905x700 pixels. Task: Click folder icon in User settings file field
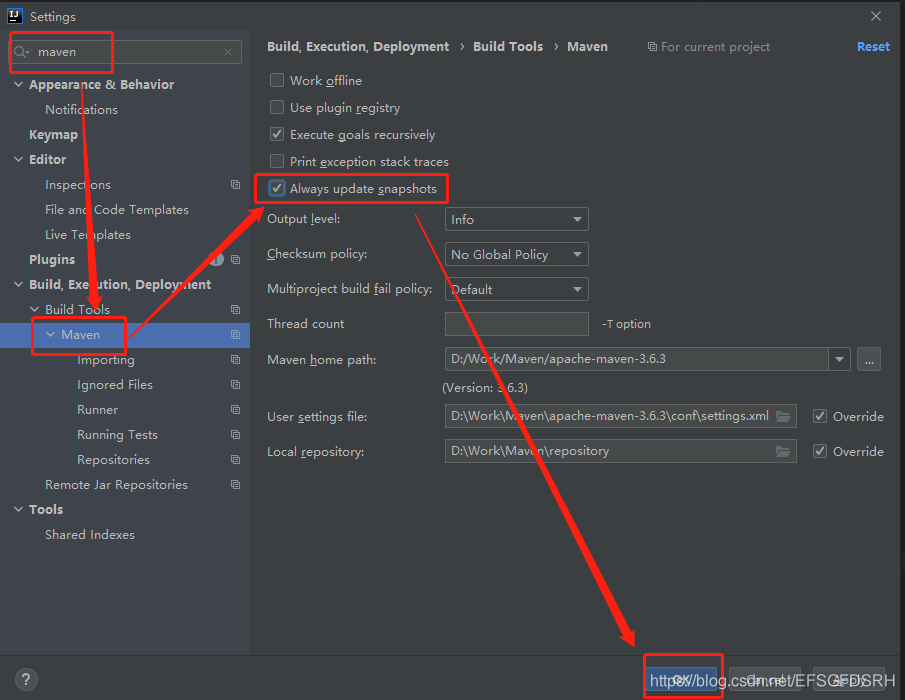pyautogui.click(x=783, y=416)
